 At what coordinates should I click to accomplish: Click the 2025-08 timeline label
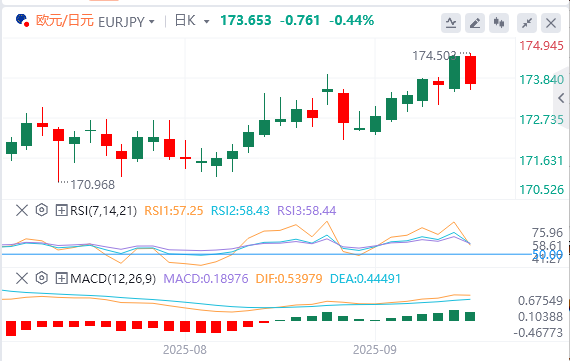coord(185,350)
